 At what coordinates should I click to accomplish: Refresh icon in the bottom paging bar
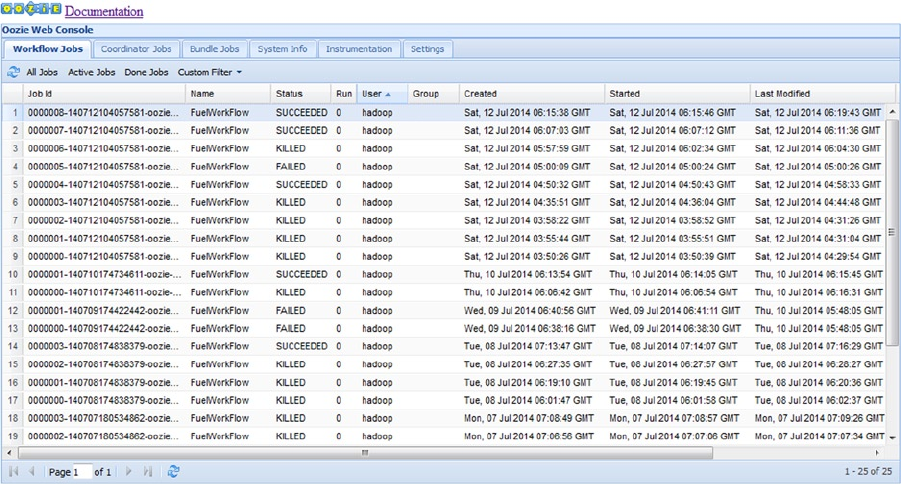(x=173, y=471)
